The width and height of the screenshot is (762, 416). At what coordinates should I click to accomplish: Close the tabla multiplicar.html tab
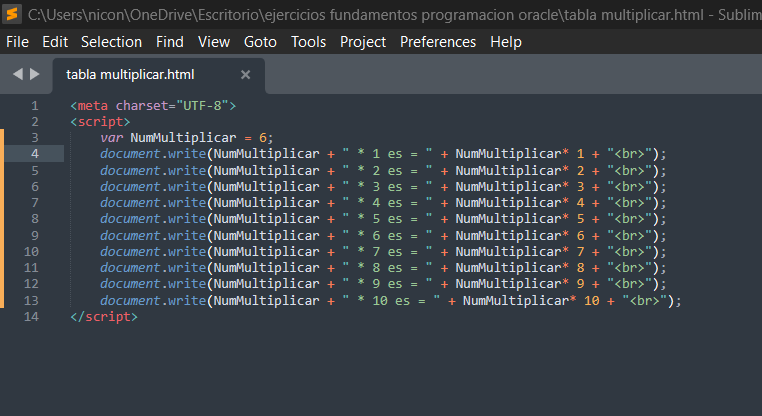(245, 74)
